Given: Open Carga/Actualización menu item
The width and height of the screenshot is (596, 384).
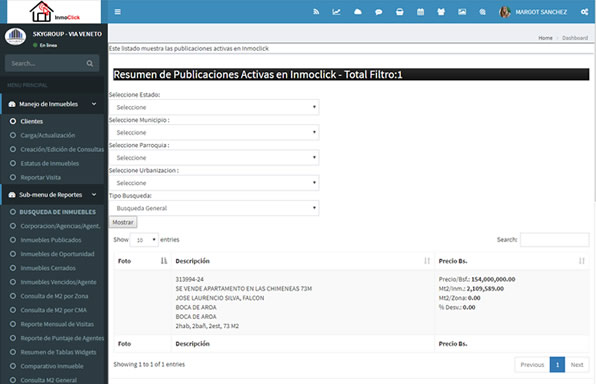Looking at the screenshot, I should (x=48, y=135).
